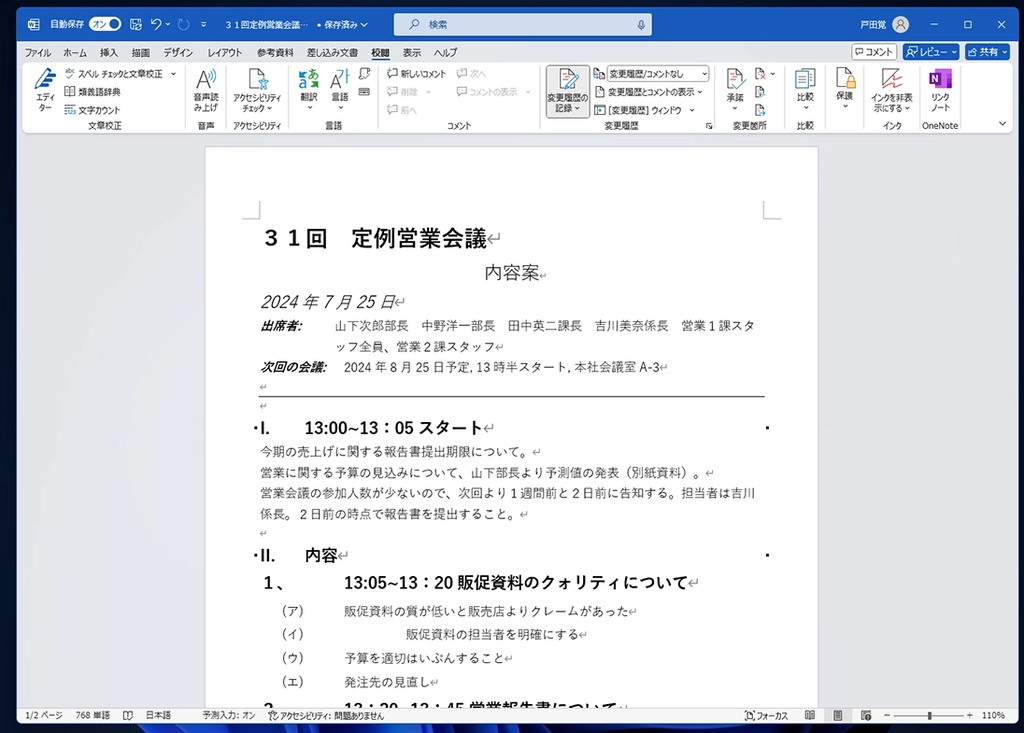Open the 翻訳 translate tool
1024x733 pixels.
[x=308, y=90]
